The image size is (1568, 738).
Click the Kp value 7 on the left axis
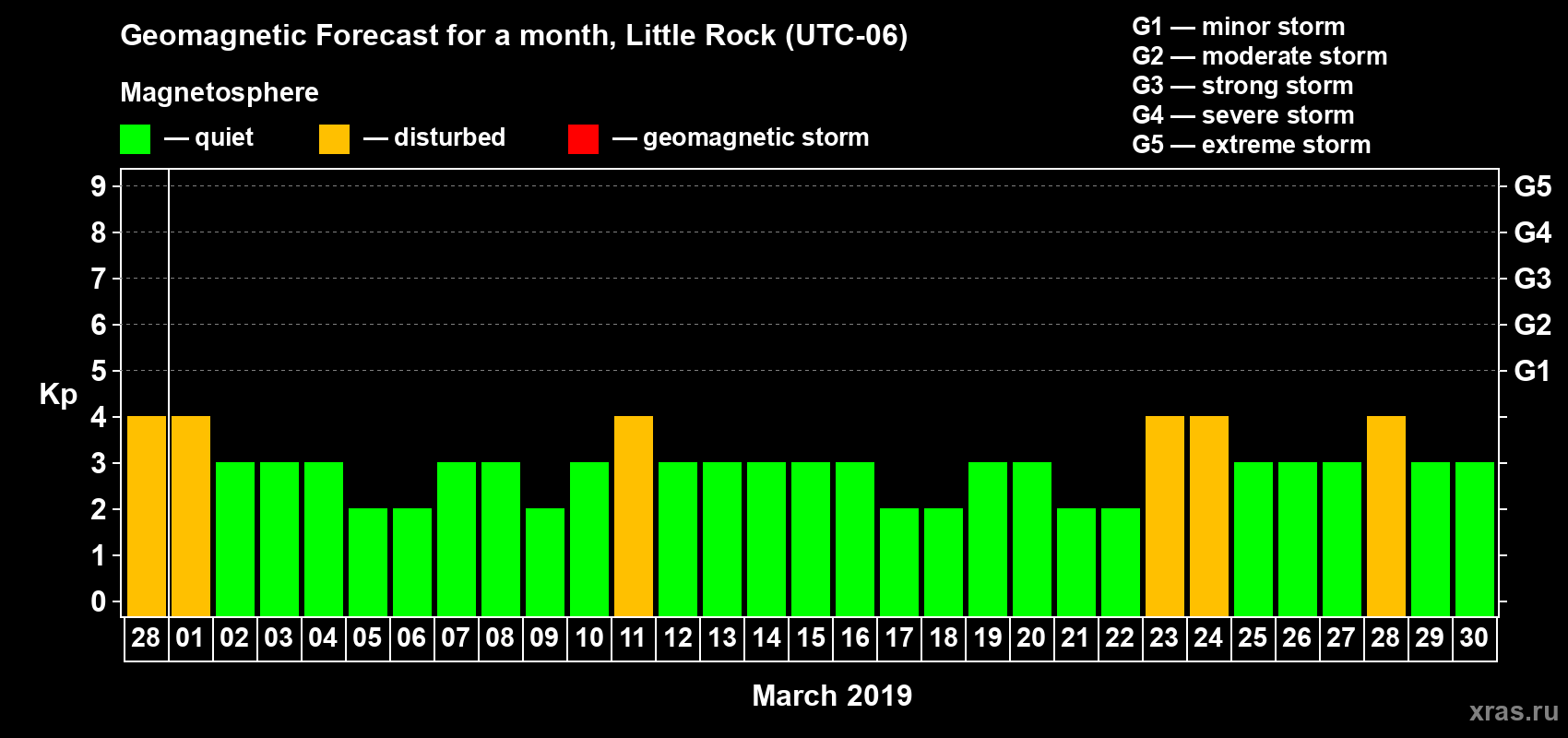pos(99,279)
